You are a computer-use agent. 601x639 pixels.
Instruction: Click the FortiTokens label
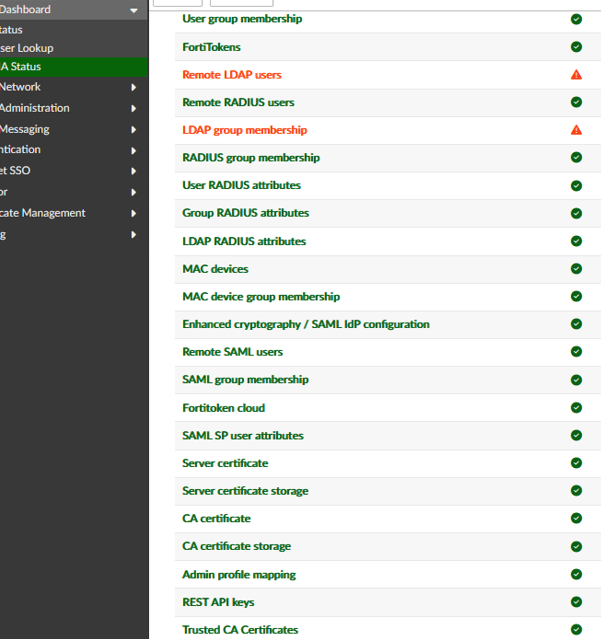click(x=211, y=47)
